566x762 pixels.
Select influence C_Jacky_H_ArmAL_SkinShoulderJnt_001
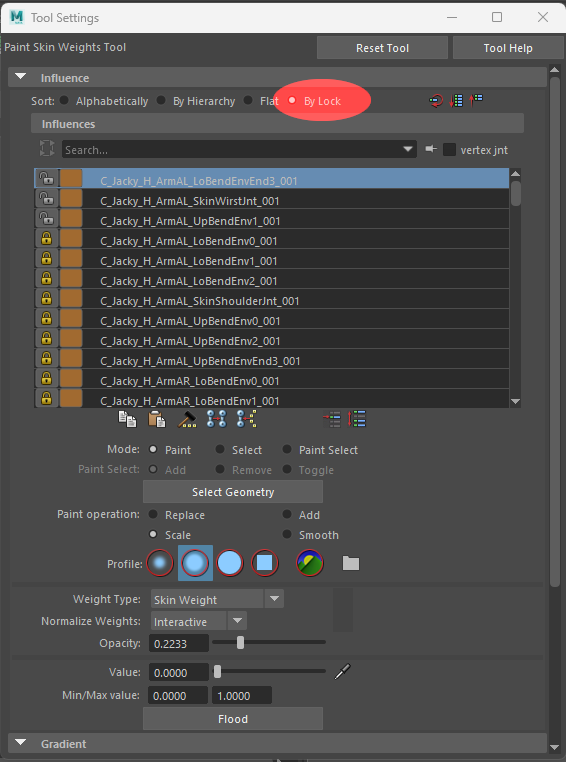tap(272, 301)
